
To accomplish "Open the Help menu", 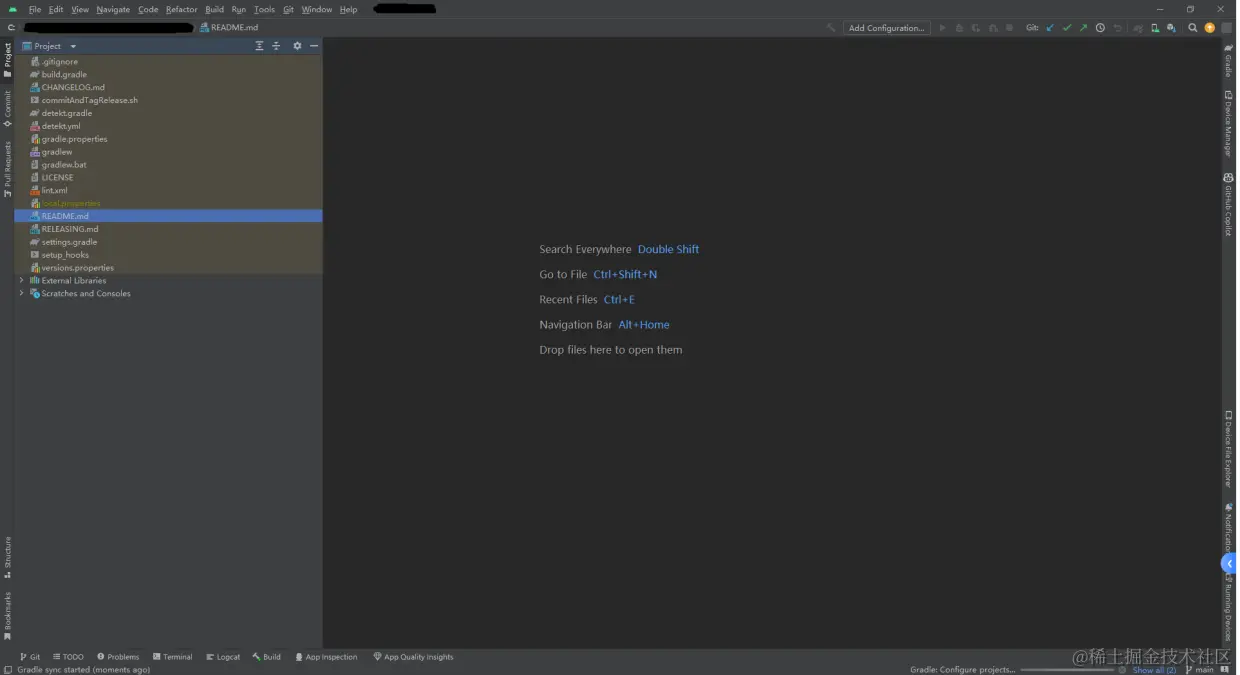I will point(348,9).
